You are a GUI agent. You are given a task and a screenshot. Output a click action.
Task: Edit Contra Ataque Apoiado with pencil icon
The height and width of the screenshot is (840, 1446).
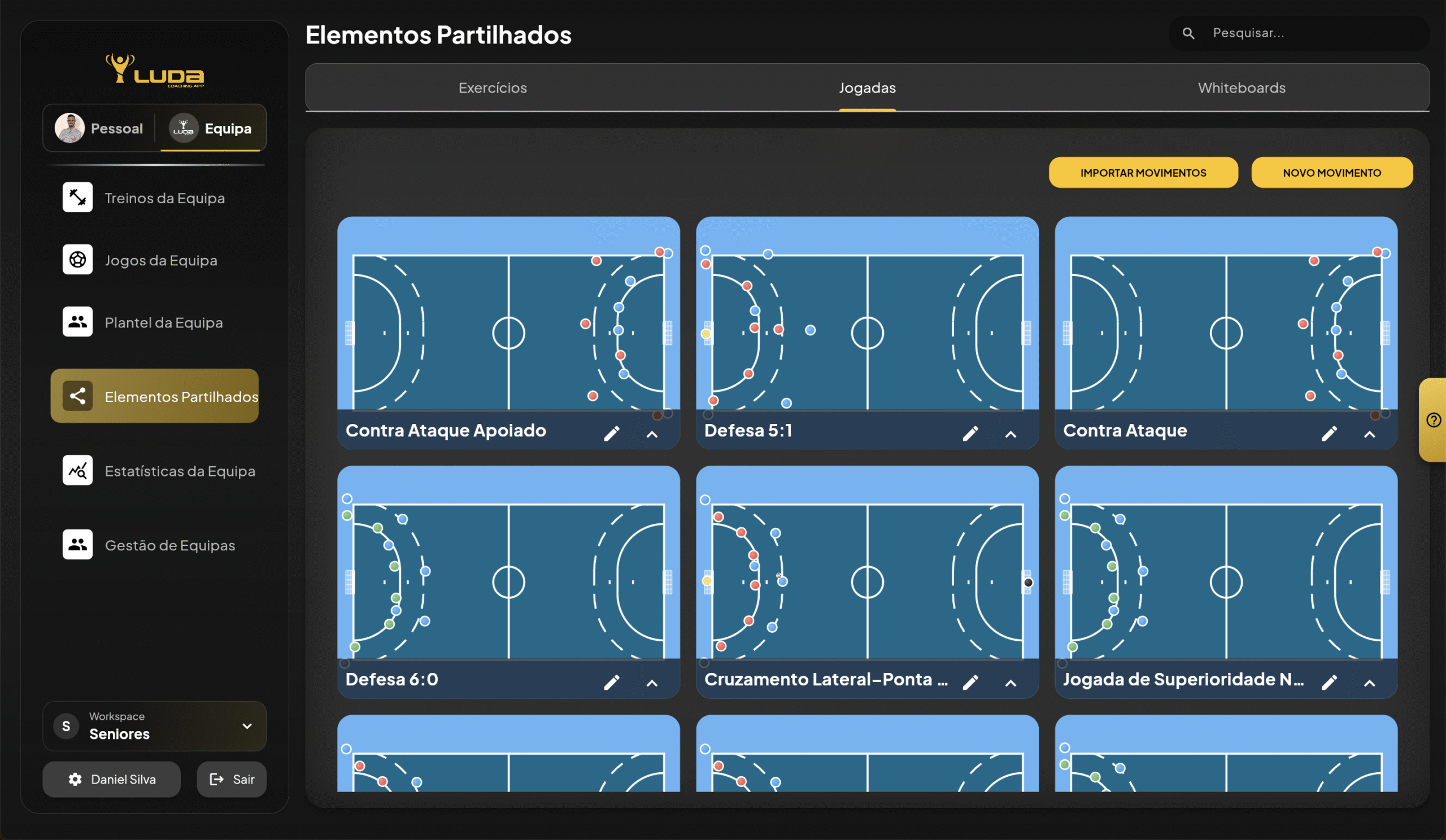click(612, 434)
